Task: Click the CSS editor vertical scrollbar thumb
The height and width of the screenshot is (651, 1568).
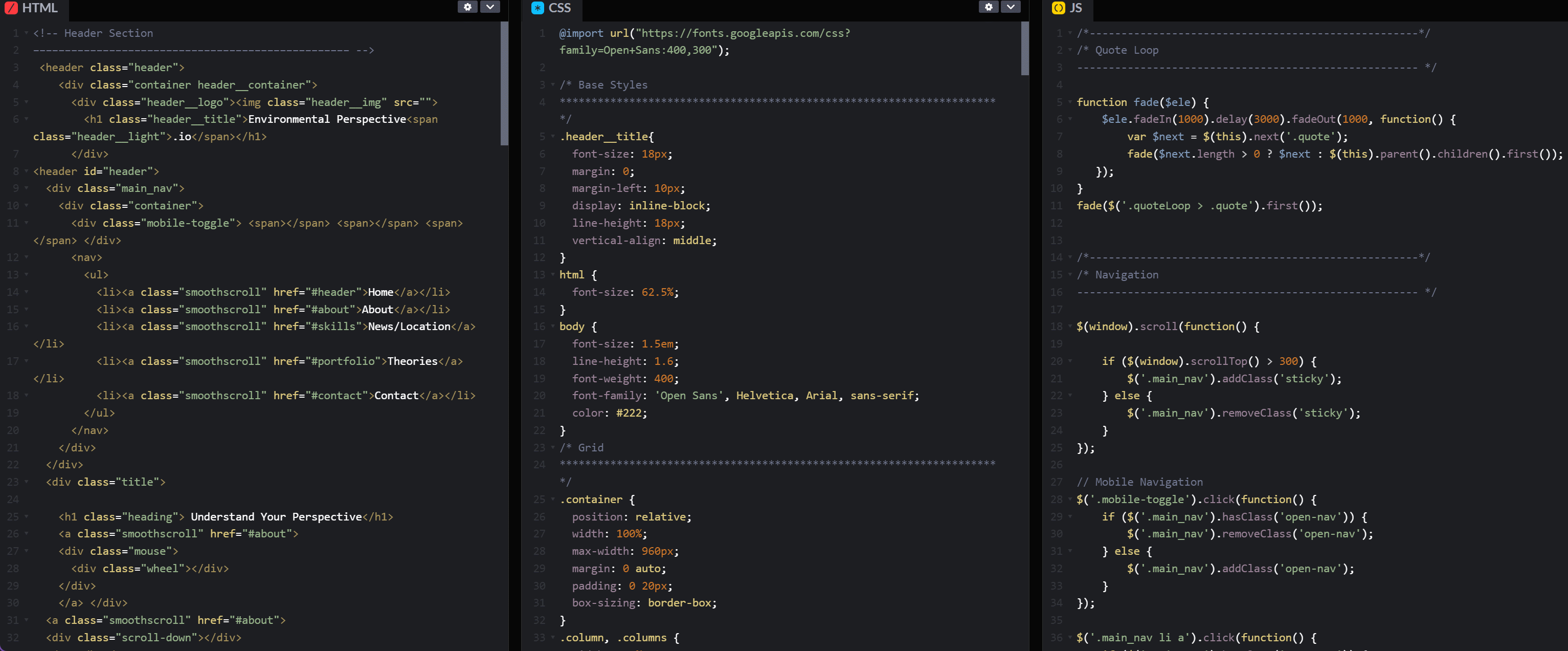Action: pyautogui.click(x=1024, y=49)
